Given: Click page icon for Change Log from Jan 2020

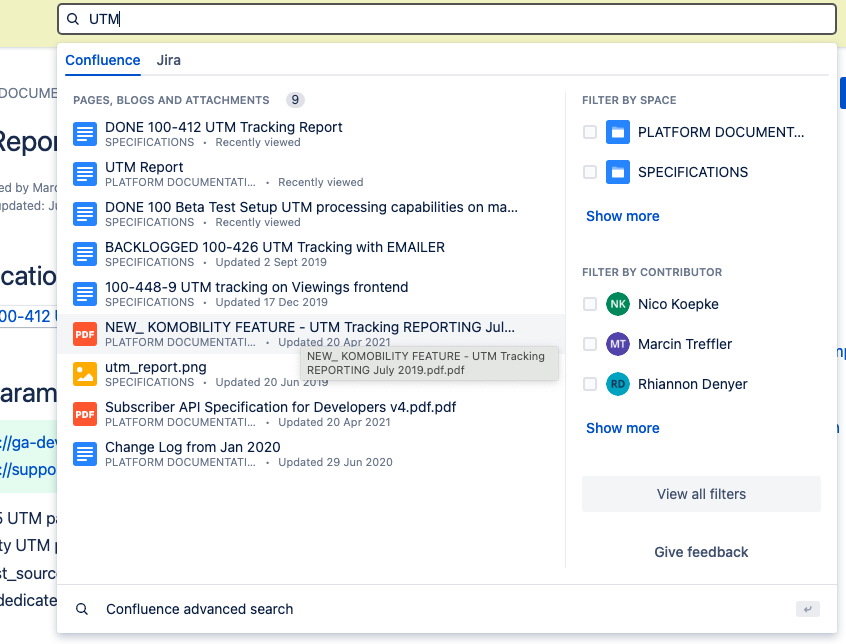Looking at the screenshot, I should coord(85,454).
